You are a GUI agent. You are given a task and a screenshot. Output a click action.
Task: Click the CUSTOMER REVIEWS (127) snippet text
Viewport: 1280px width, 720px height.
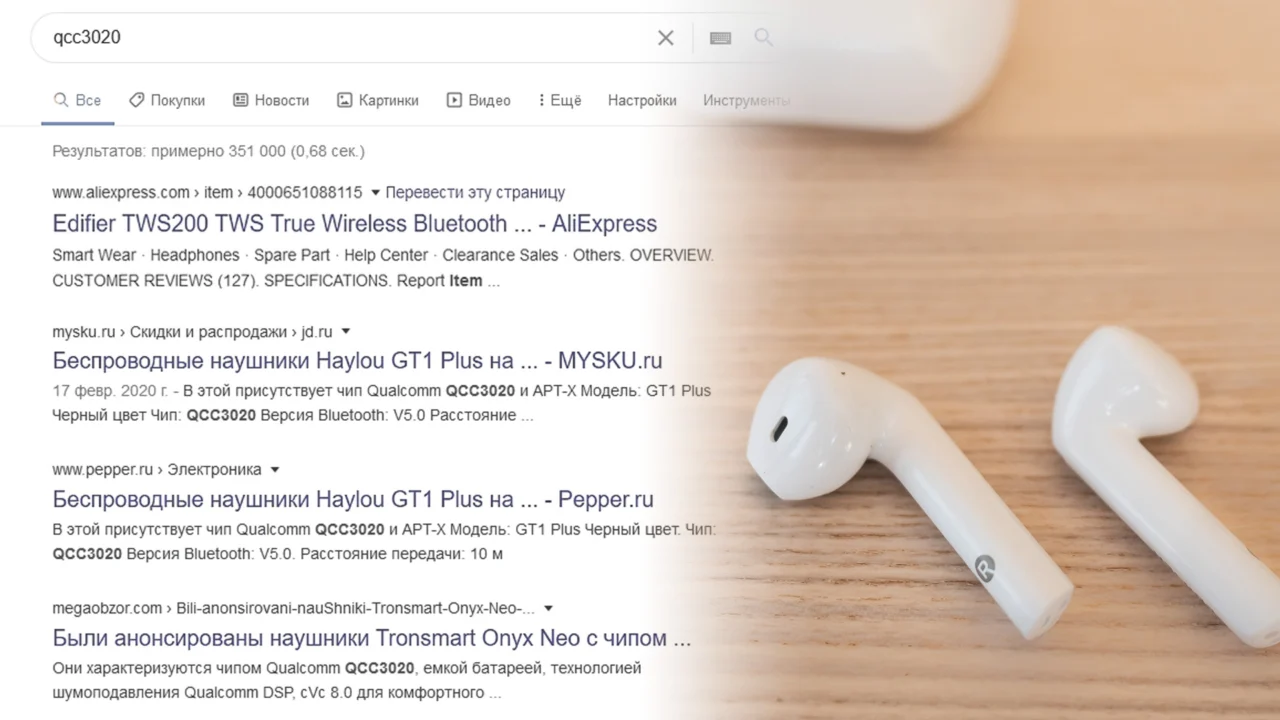coord(153,281)
